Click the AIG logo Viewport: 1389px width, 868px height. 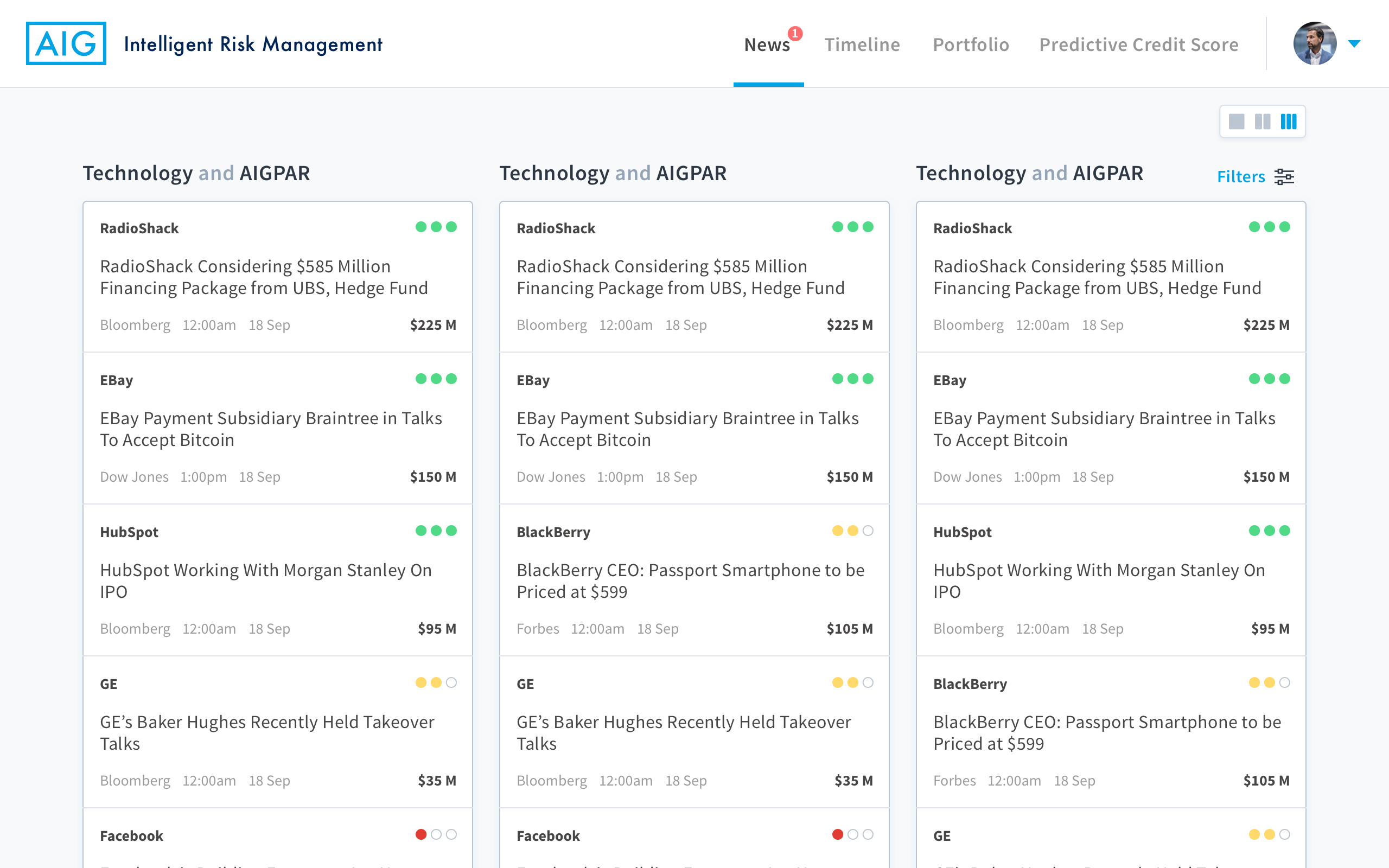tap(66, 43)
